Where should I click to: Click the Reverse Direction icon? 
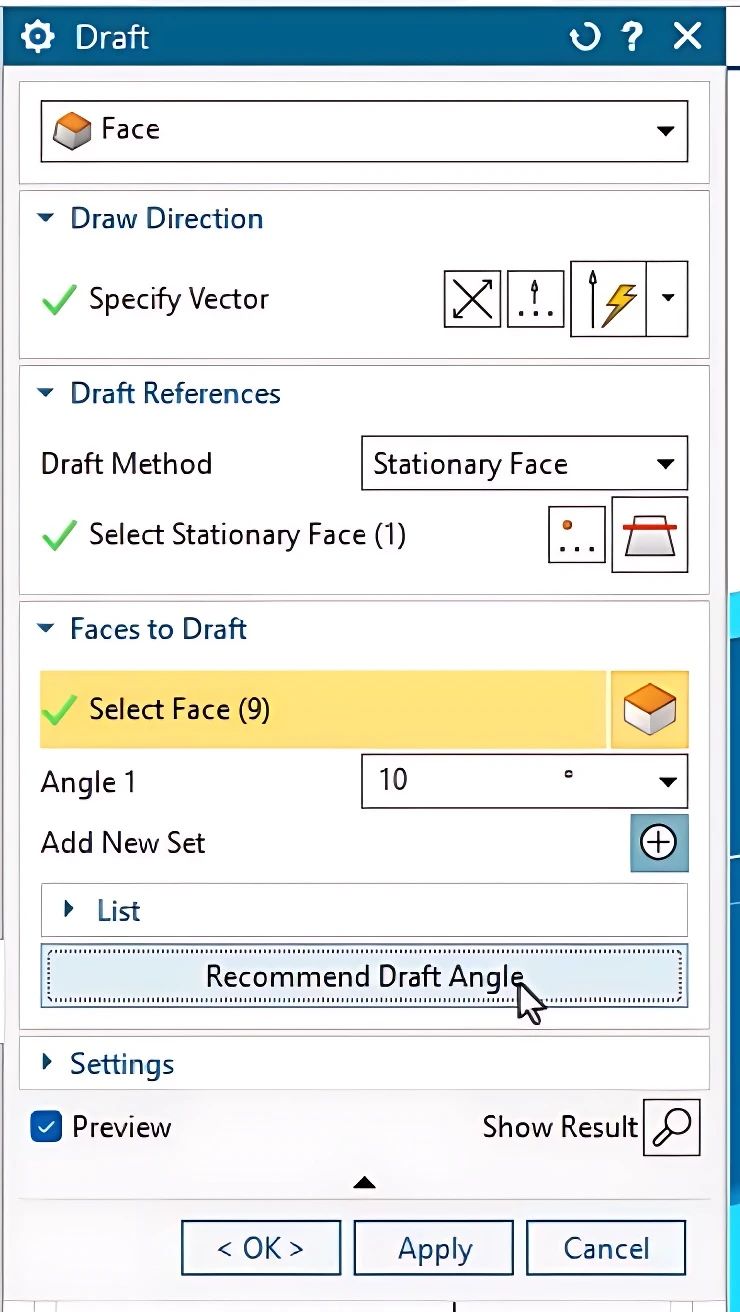472,299
